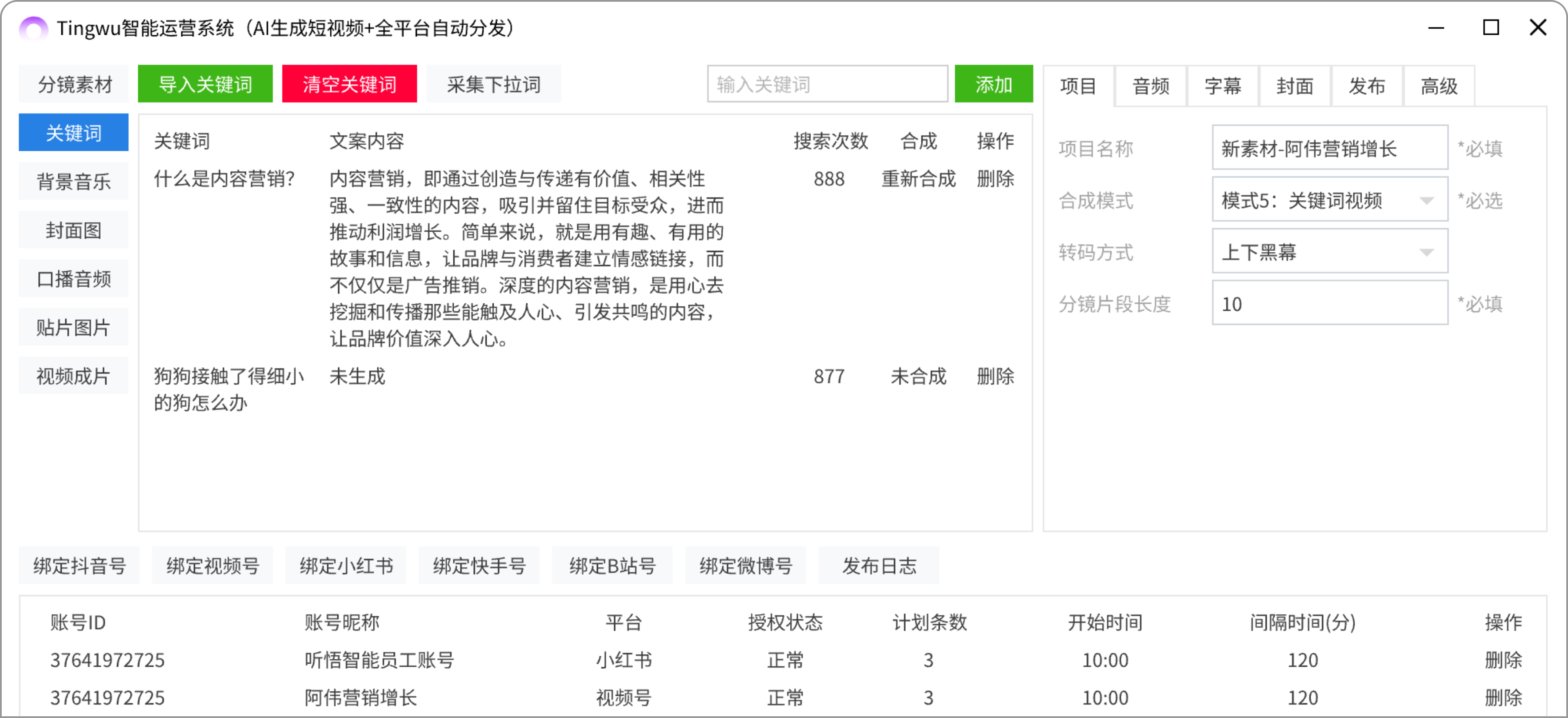1568x718 pixels.
Task: Switch to the 贴片图片 sidebar section
Action: [73, 328]
